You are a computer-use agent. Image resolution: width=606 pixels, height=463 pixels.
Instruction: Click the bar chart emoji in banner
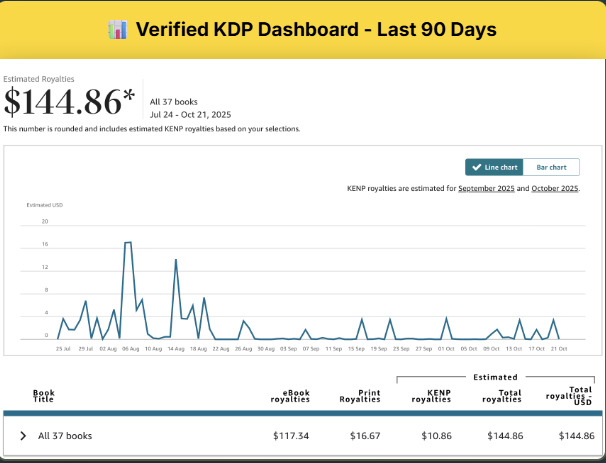point(118,30)
